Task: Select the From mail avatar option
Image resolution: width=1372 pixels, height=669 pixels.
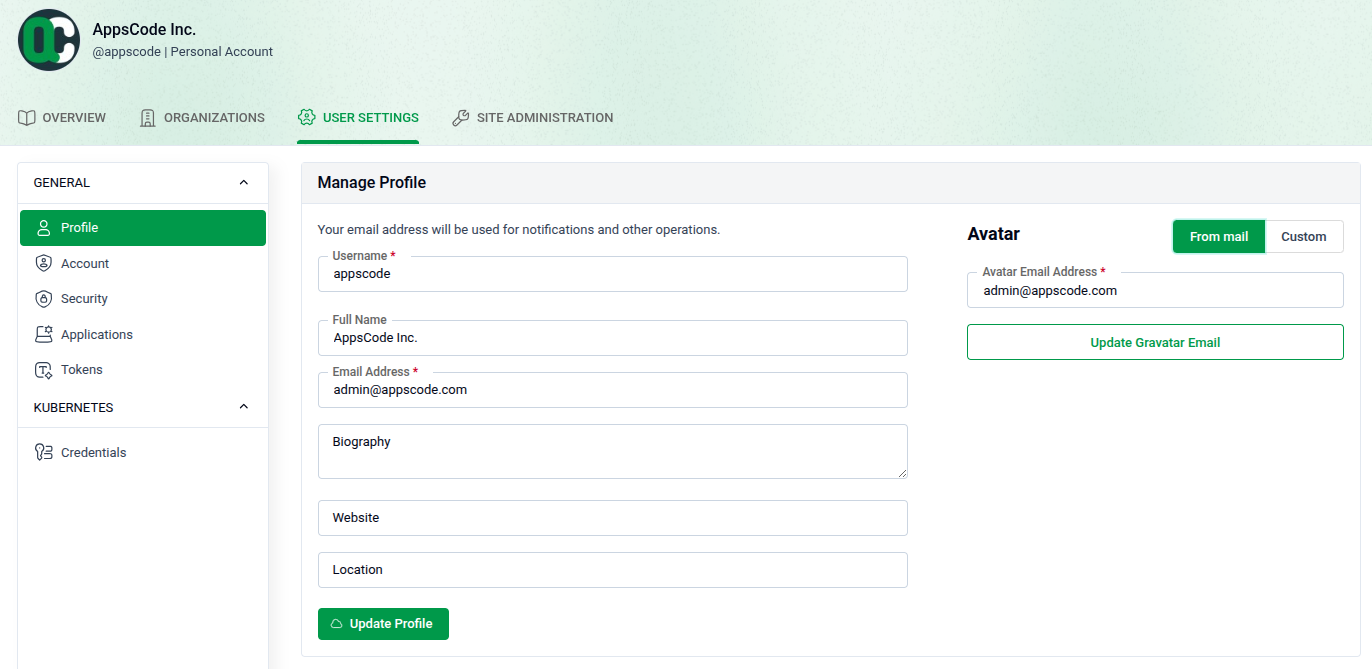Action: 1218,236
